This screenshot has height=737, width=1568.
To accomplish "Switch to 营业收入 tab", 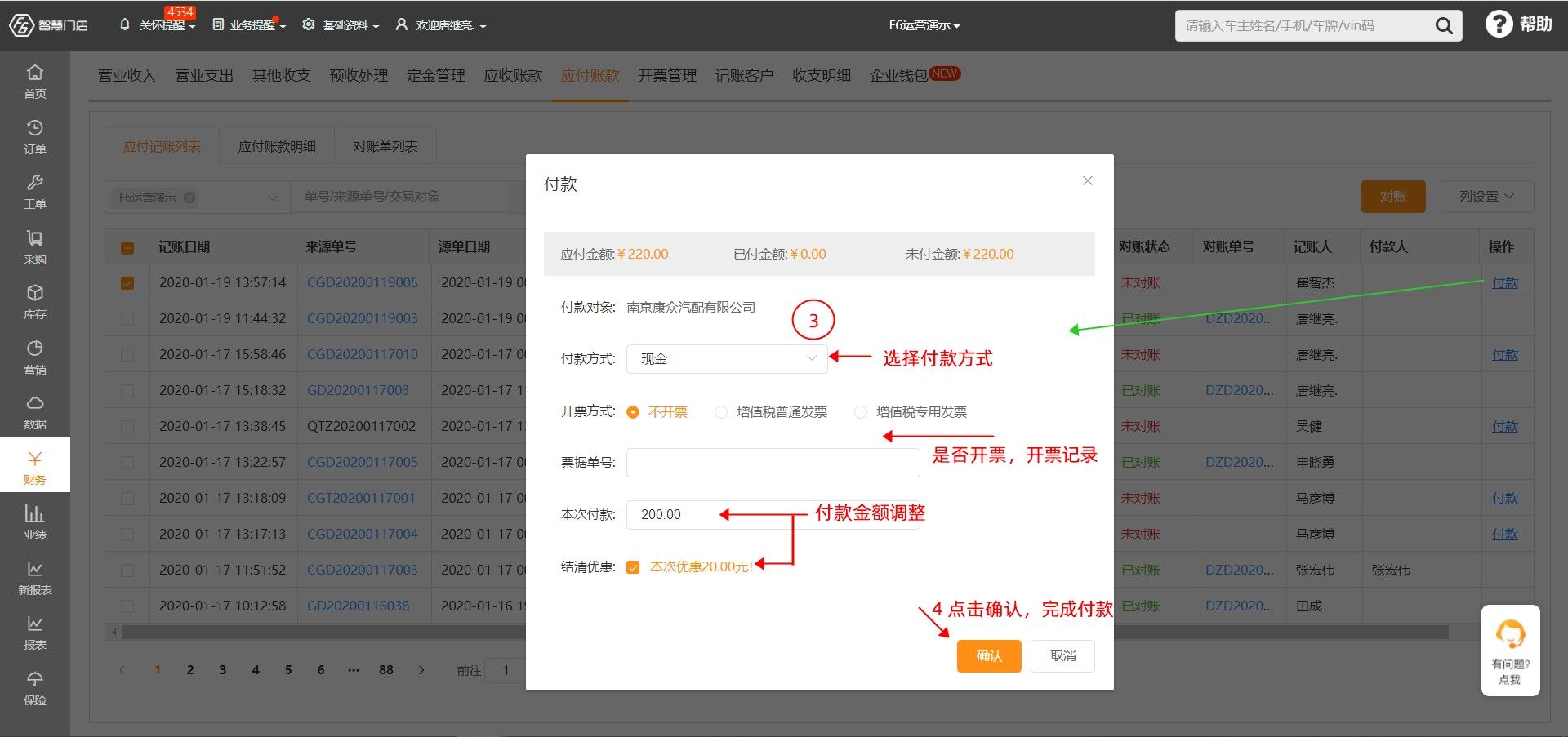I will tap(127, 76).
